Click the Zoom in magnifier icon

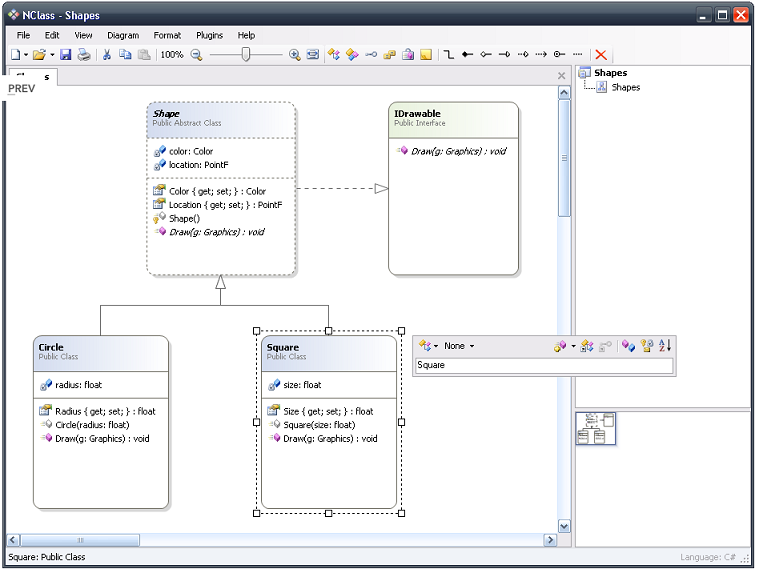coord(294,55)
